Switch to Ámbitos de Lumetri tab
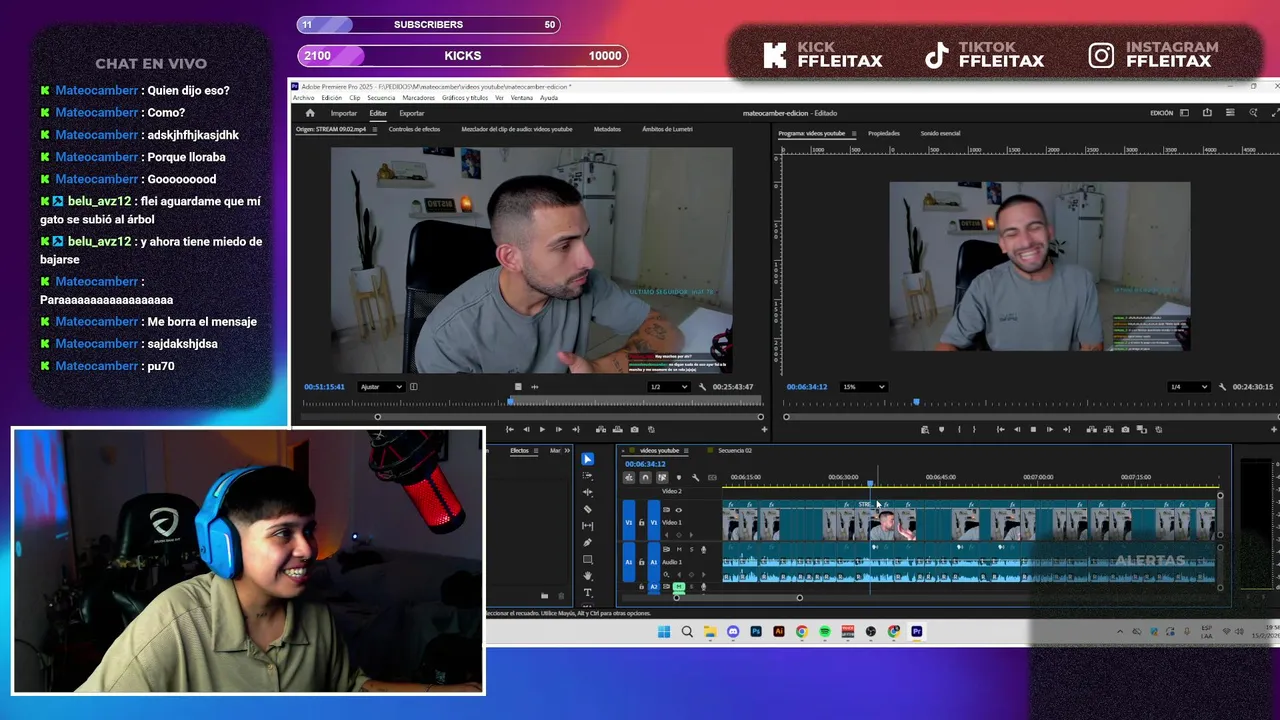1280x720 pixels. tap(667, 130)
